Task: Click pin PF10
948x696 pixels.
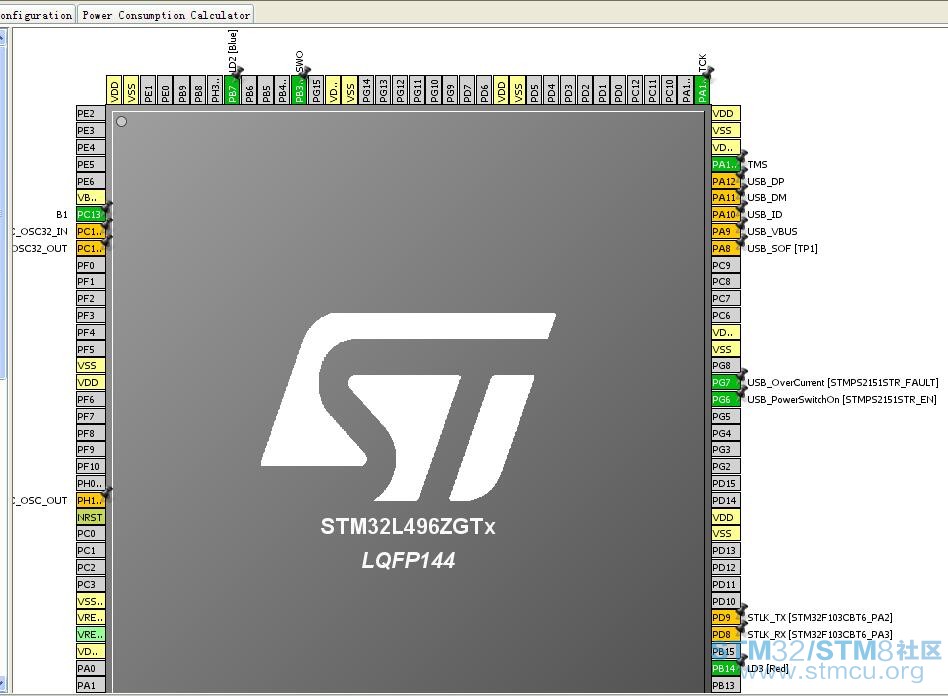Action: point(90,466)
